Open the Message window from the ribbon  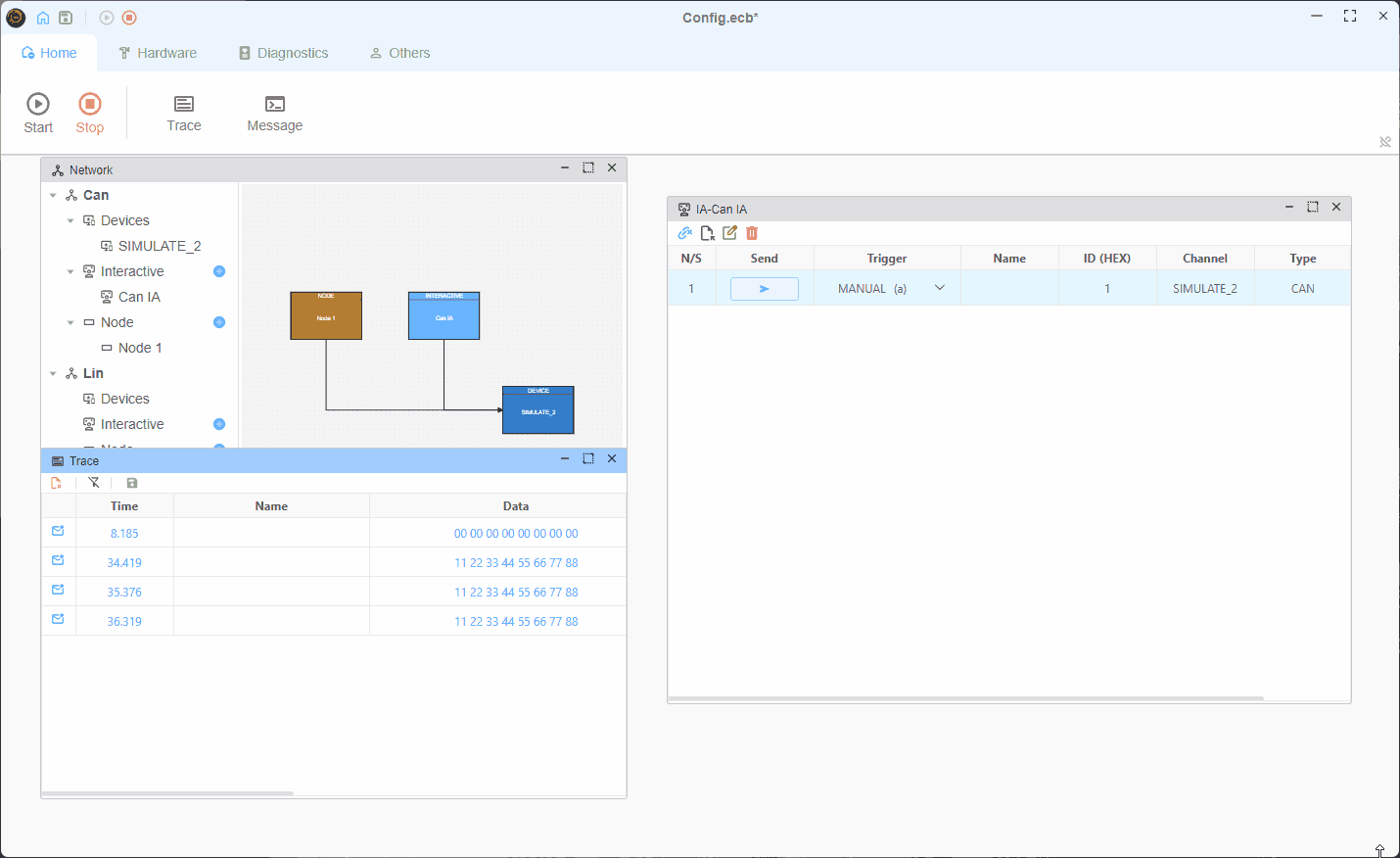click(275, 113)
